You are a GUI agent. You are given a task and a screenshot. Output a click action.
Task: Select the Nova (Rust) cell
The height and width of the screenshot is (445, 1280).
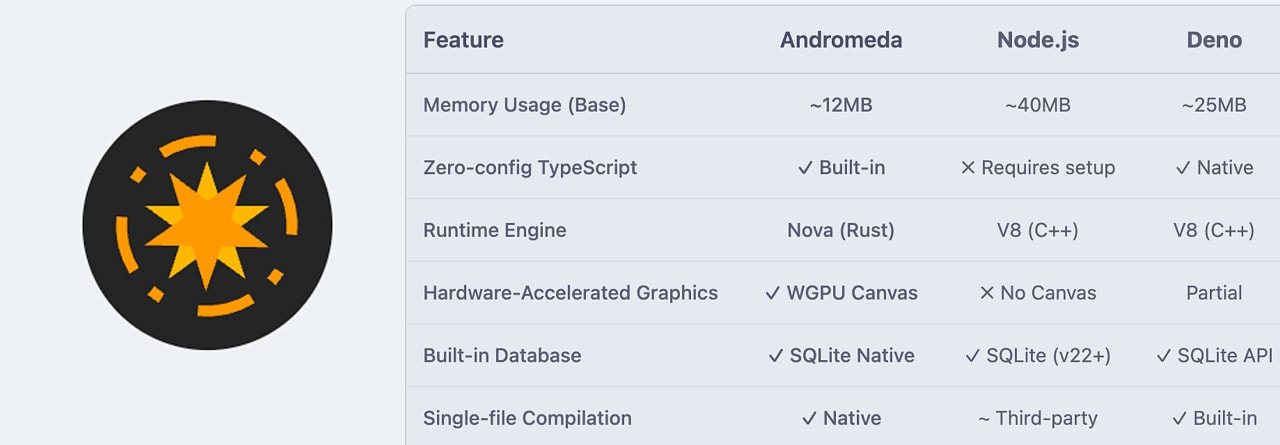841,230
